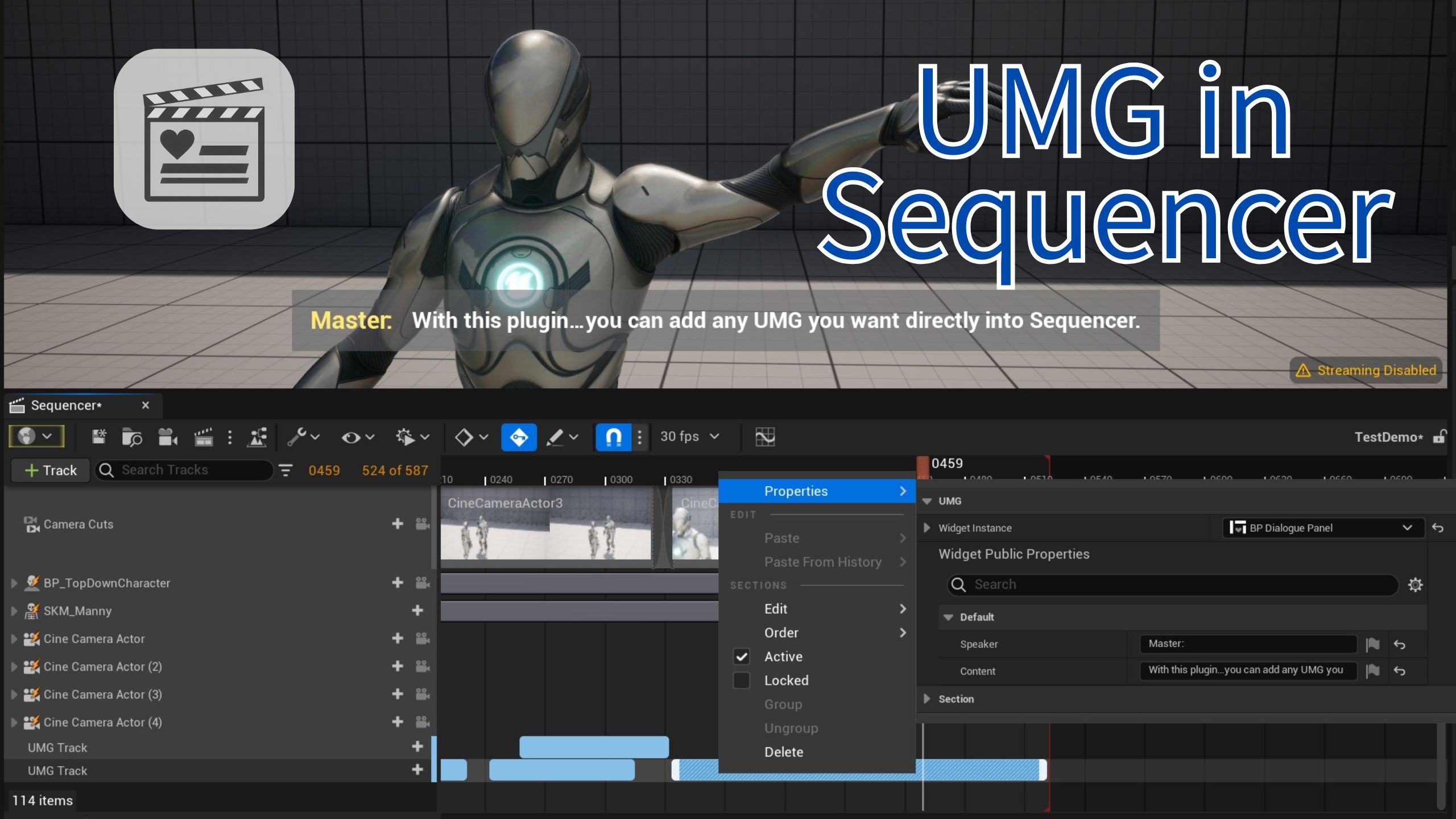Close the Sequencer tab
The width and height of the screenshot is (1456, 819).
tap(146, 406)
